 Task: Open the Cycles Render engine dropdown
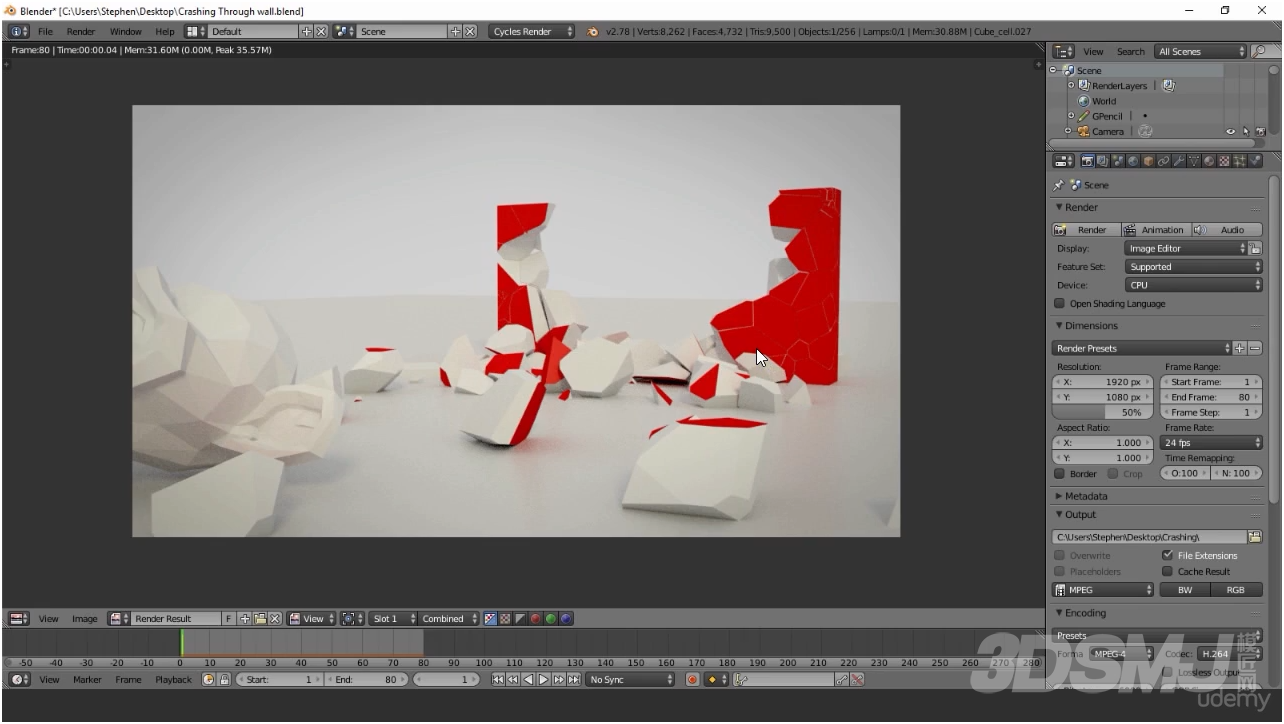coord(532,31)
